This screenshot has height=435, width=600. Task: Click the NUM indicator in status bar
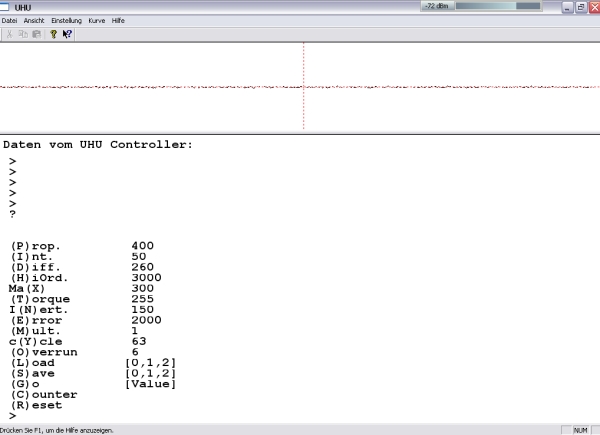click(580, 430)
